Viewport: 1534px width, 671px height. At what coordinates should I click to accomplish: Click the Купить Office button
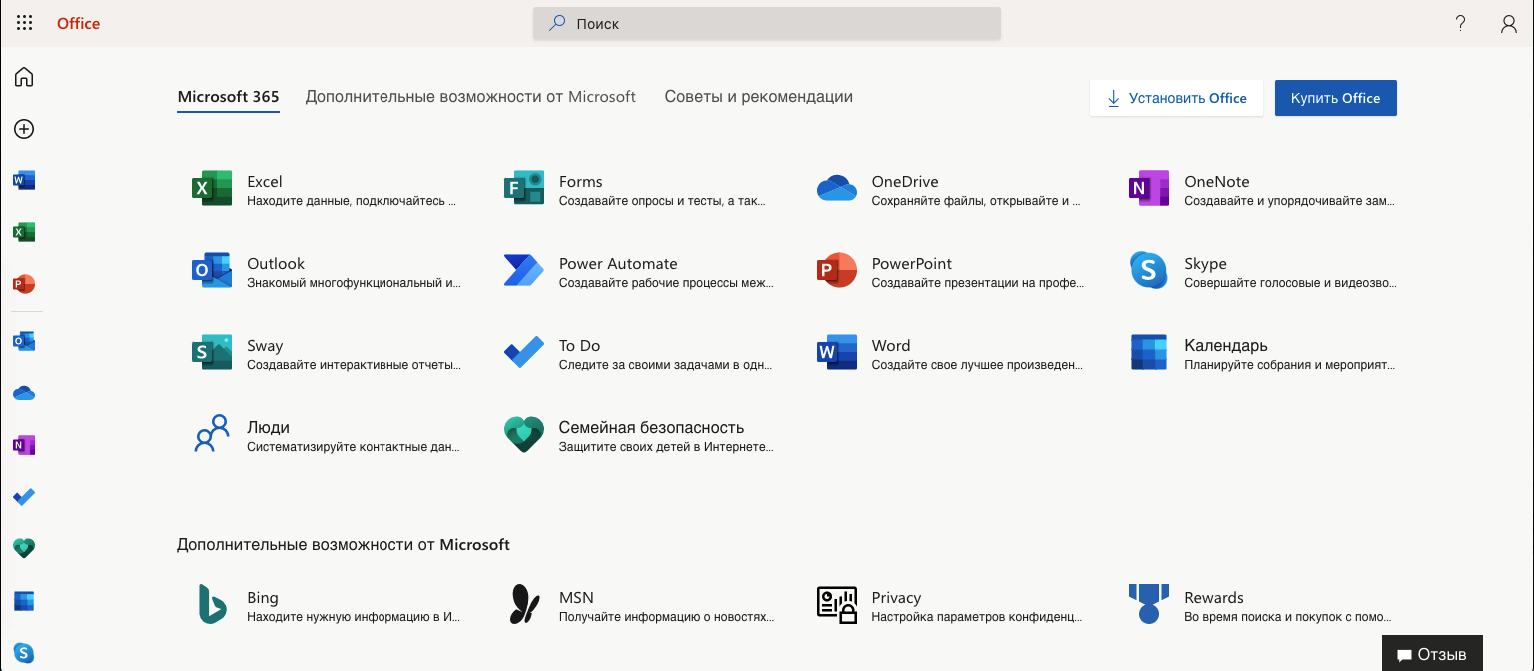(x=1336, y=98)
